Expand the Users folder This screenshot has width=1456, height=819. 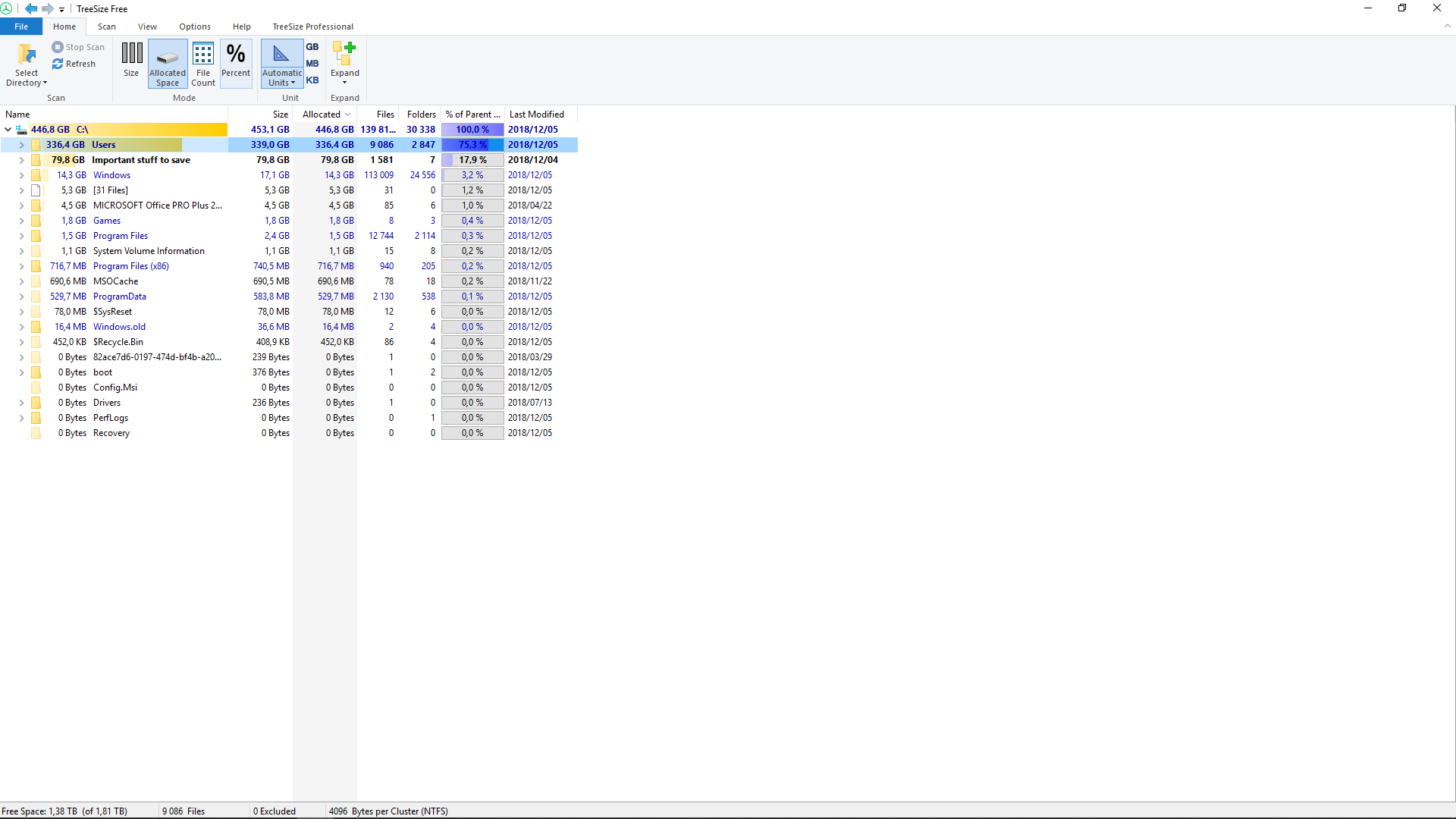(x=21, y=145)
